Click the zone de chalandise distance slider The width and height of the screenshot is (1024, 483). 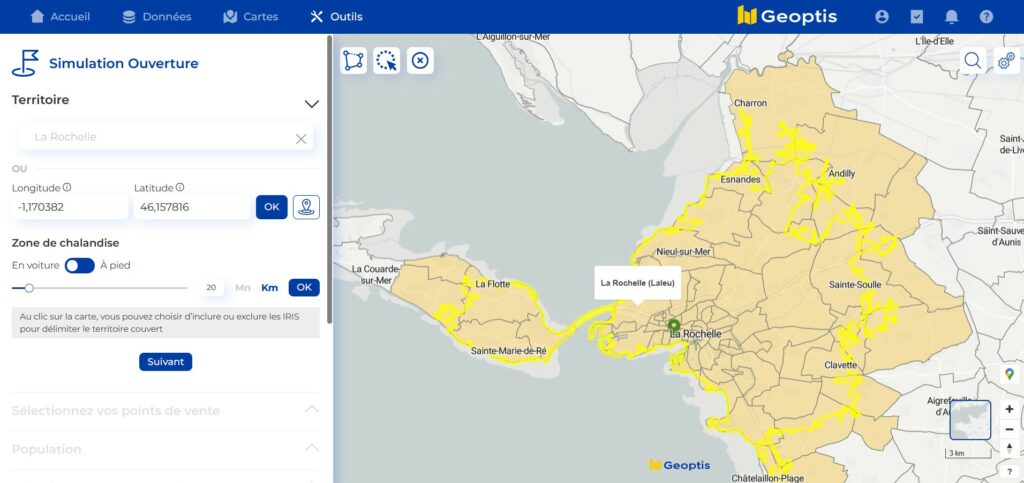(99, 288)
